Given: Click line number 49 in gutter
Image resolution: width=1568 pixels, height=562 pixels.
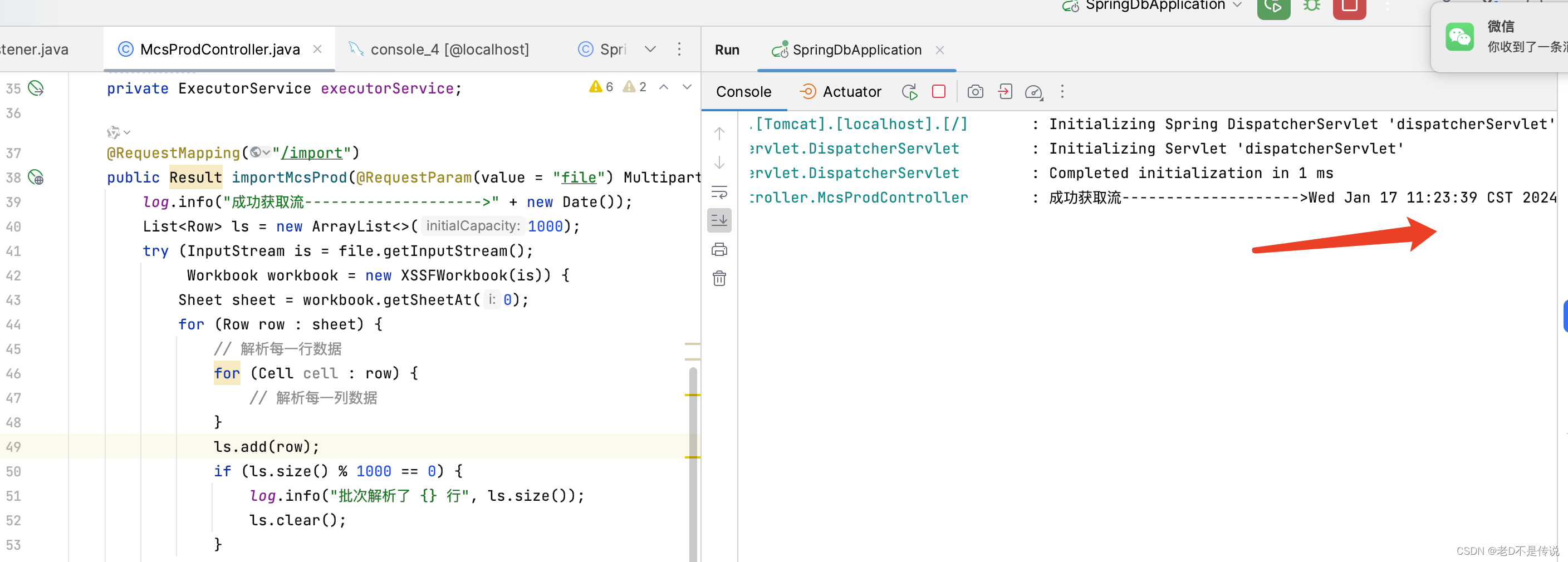Looking at the screenshot, I should (13, 447).
